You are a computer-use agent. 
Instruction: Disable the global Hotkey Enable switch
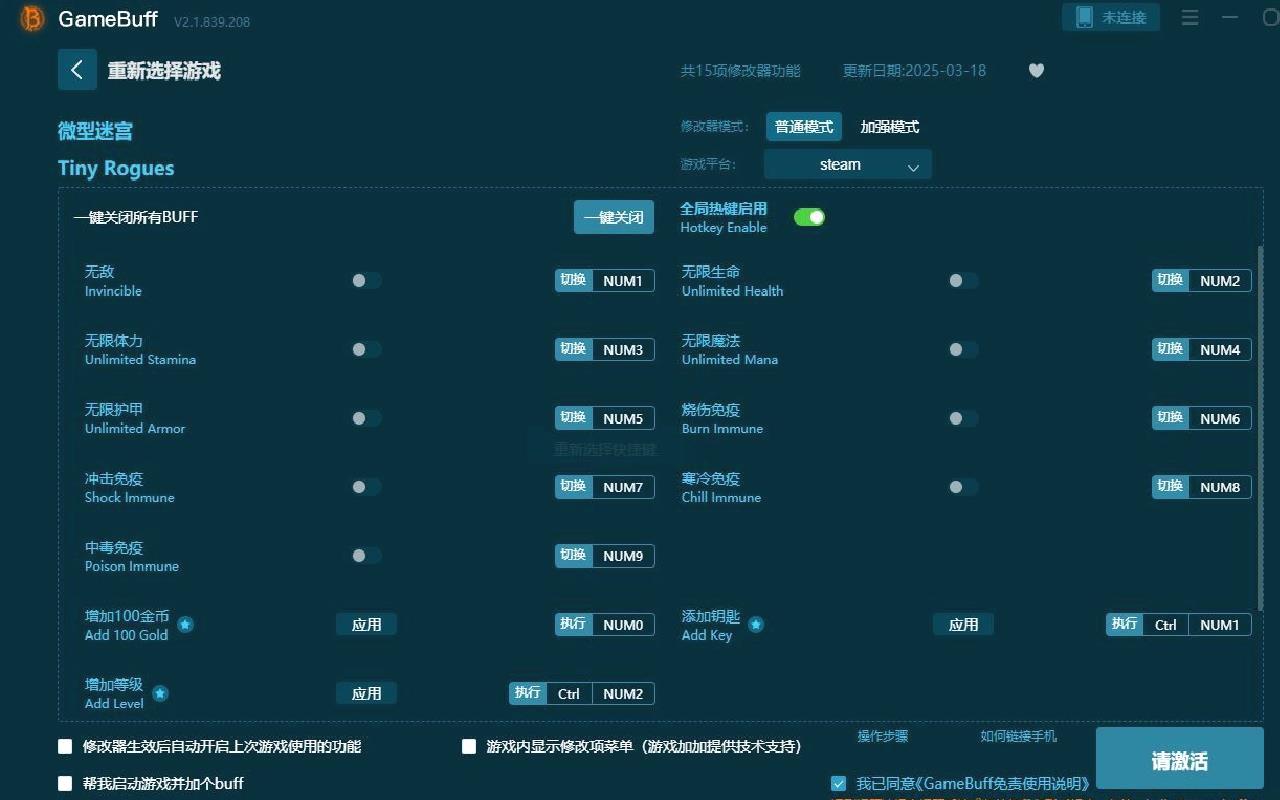[809, 217]
